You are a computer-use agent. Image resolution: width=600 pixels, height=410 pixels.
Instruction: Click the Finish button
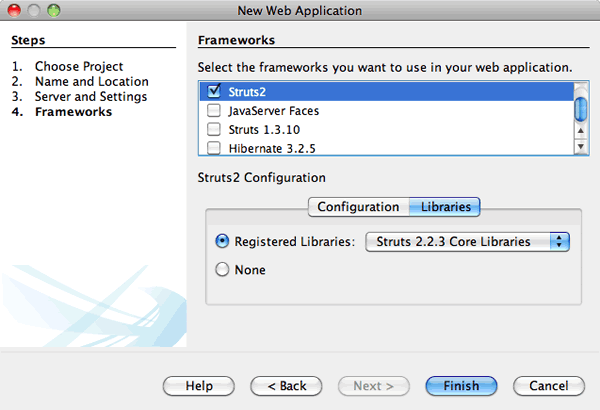pos(461,385)
